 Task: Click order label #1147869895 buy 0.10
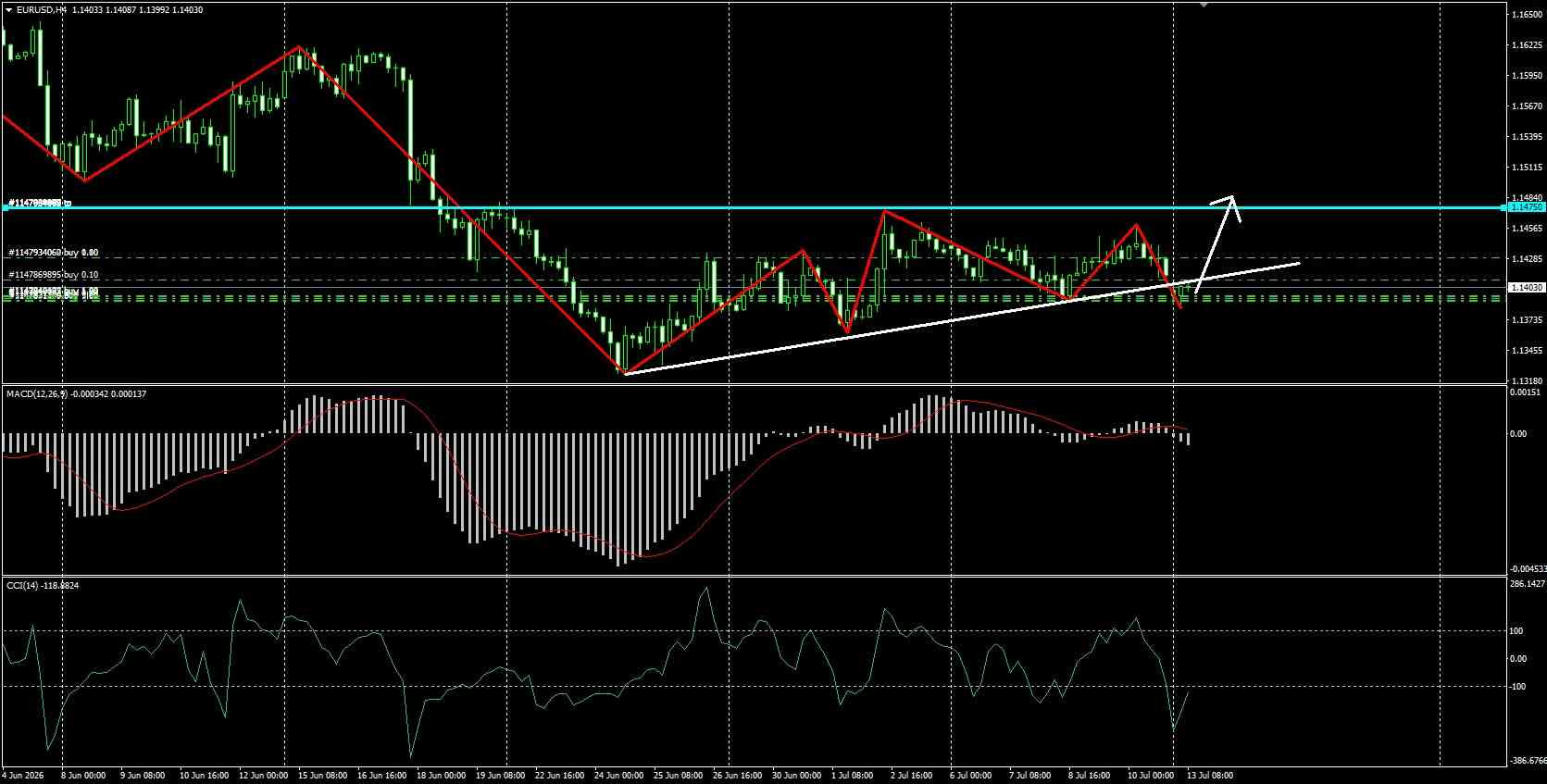(53, 275)
